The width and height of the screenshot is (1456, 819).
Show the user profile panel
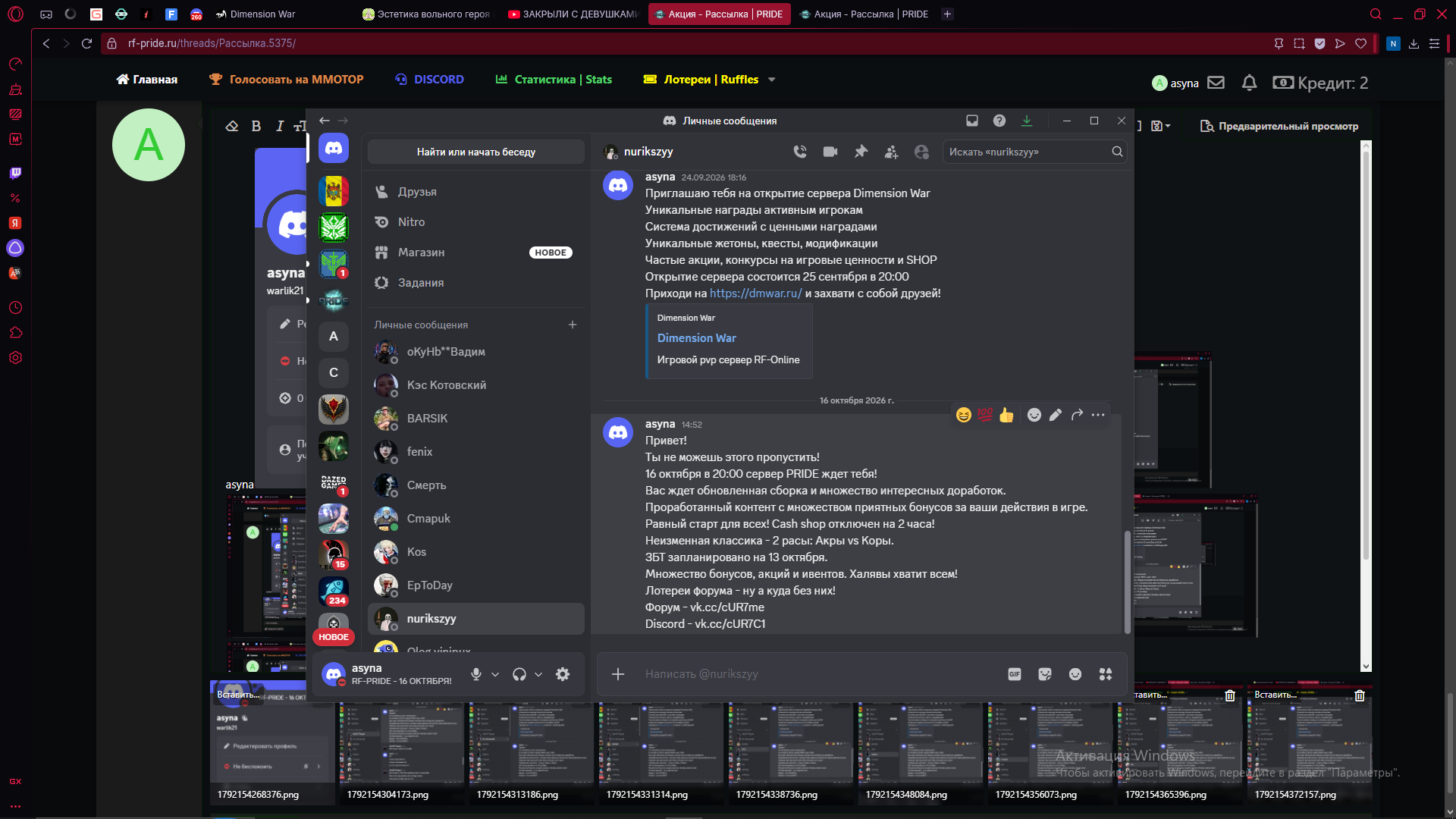pos(921,152)
